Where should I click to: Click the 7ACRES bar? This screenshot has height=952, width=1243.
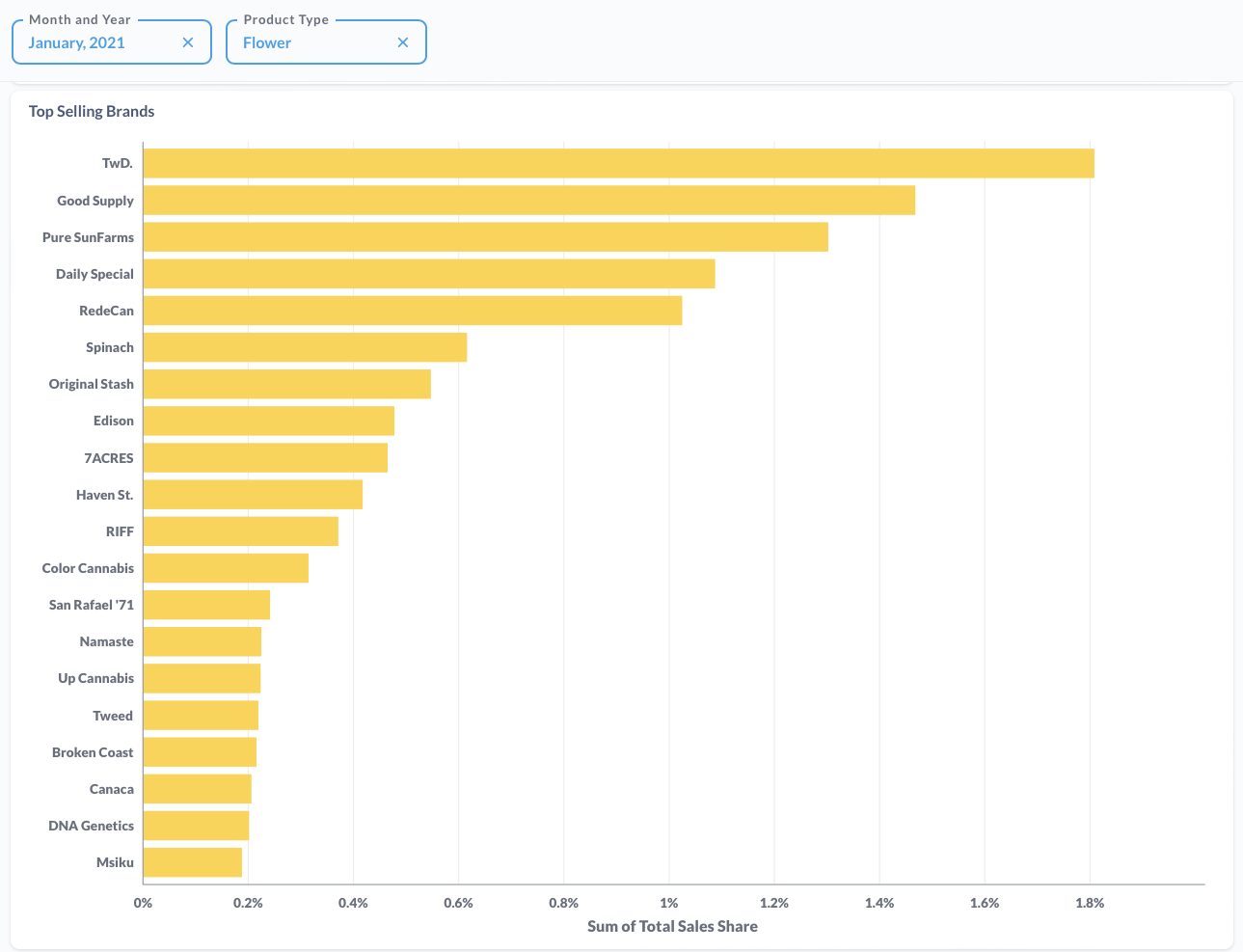[x=265, y=458]
